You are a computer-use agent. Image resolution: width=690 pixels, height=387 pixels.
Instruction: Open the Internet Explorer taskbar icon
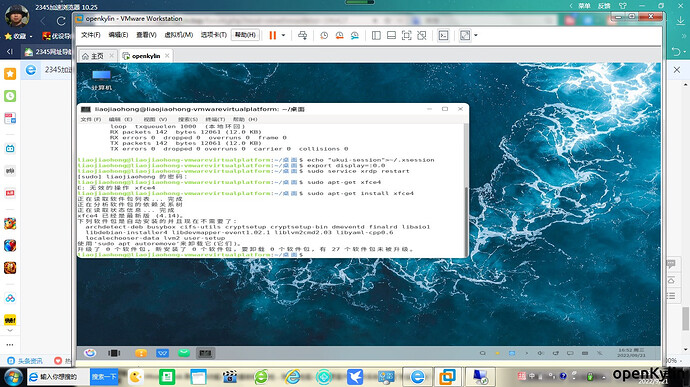292,377
